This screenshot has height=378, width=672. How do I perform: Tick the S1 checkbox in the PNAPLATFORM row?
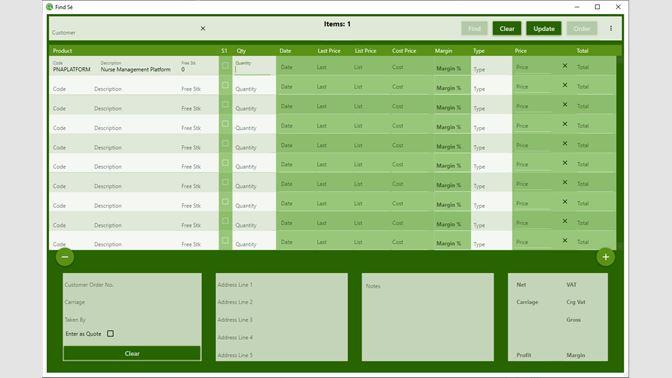click(225, 66)
